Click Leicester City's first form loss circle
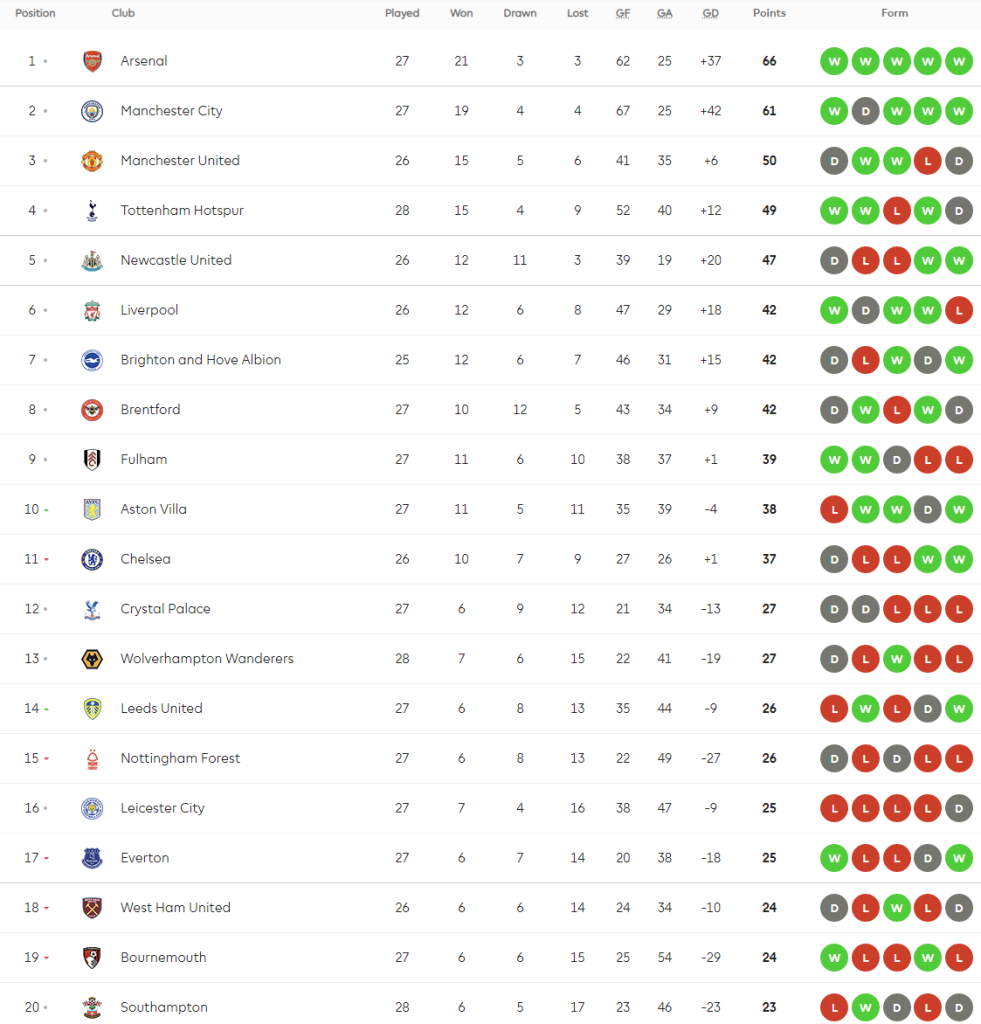The width and height of the screenshot is (981, 1024). pyautogui.click(x=833, y=808)
